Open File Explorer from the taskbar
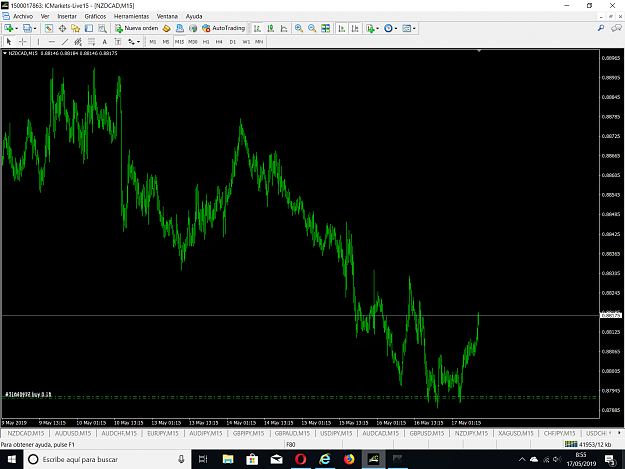625x469 pixels. click(x=228, y=459)
